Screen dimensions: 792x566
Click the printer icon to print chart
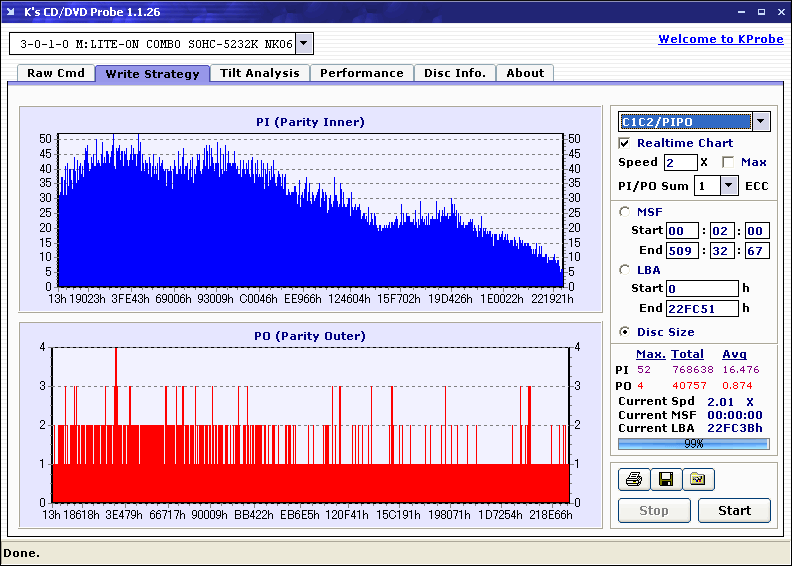(633, 480)
